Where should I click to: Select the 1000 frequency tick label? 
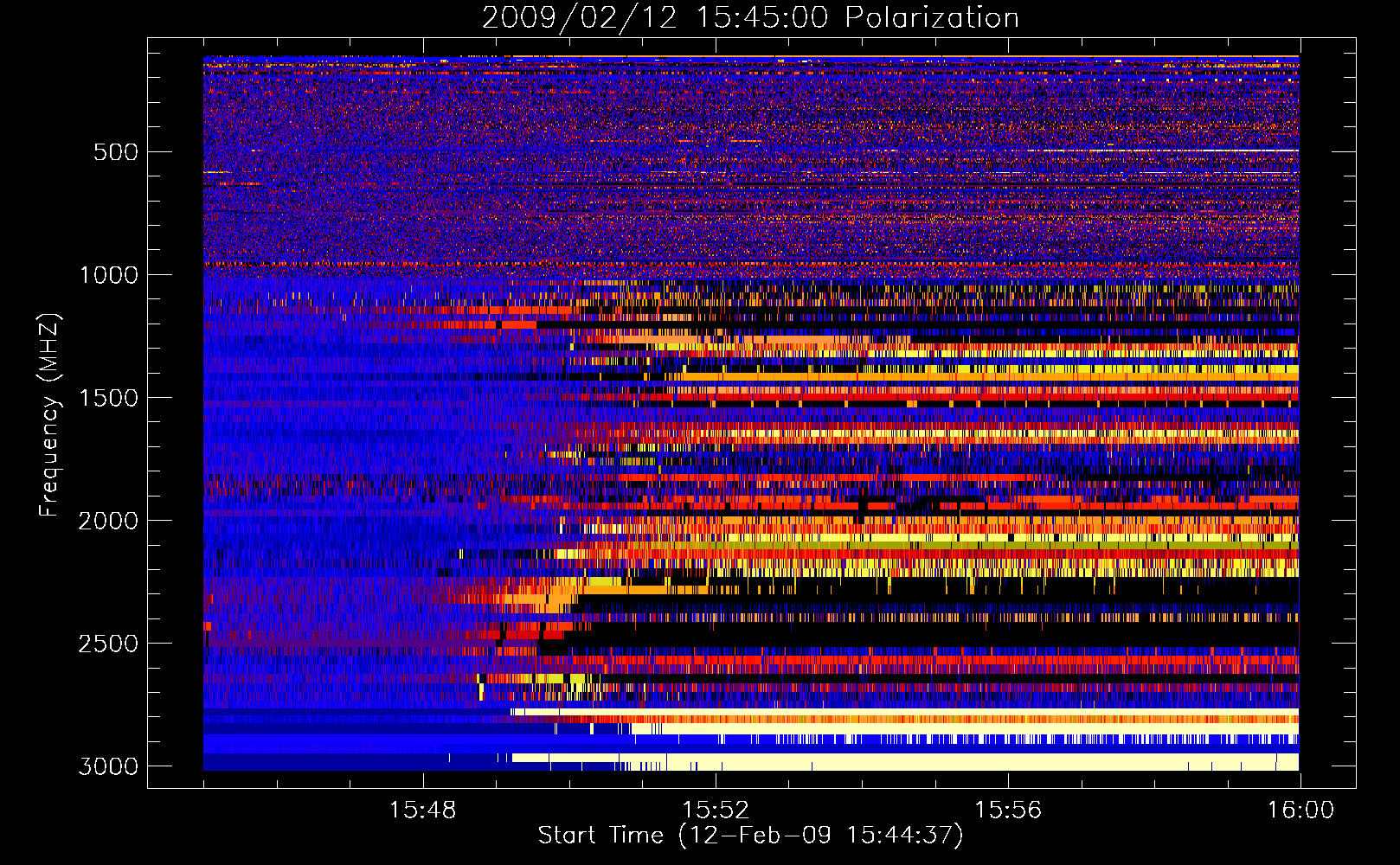point(108,275)
